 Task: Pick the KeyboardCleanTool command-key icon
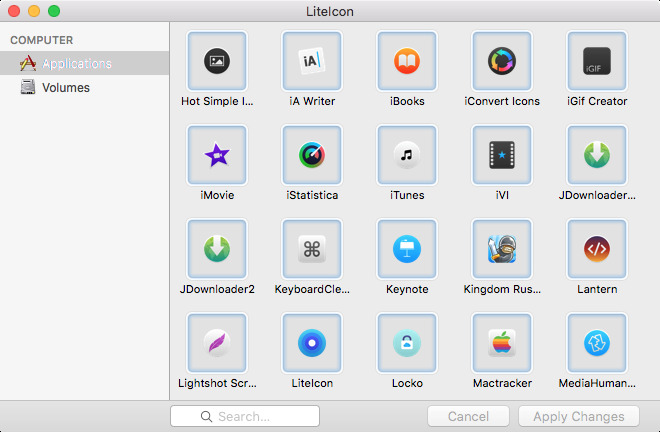pyautogui.click(x=312, y=249)
